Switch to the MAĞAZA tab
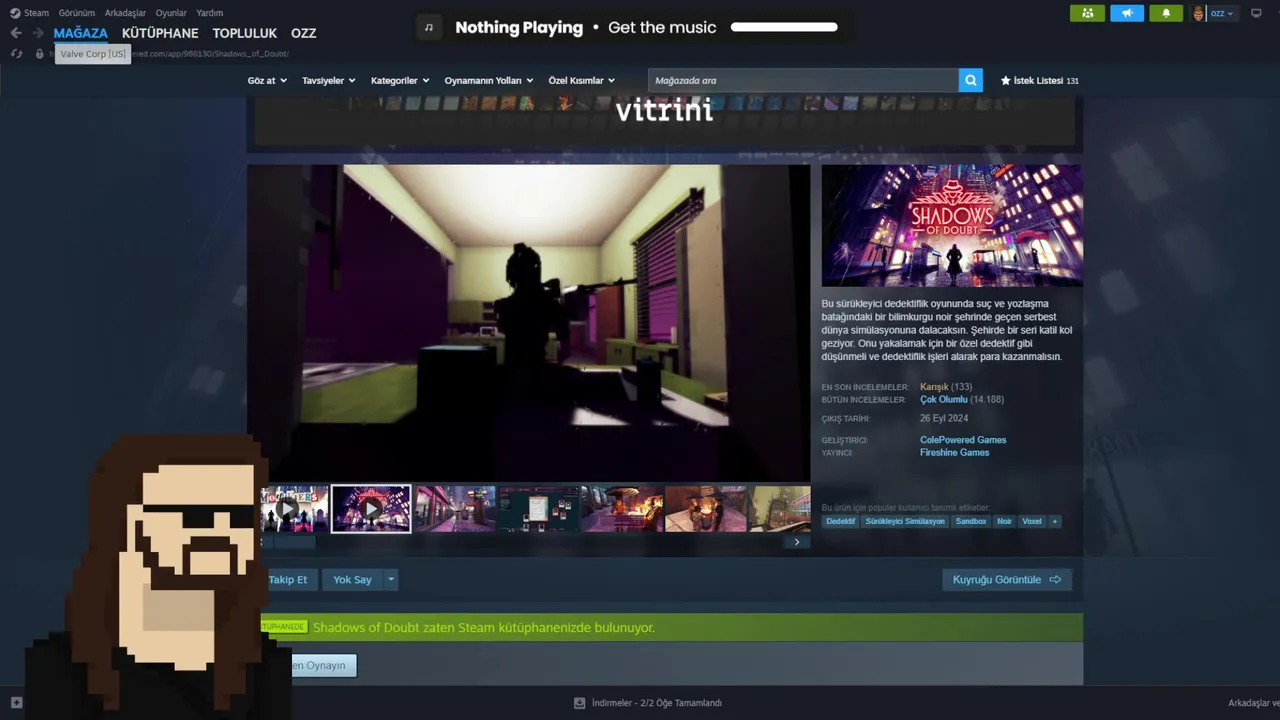Screen dimensions: 1280x720 pos(80,33)
